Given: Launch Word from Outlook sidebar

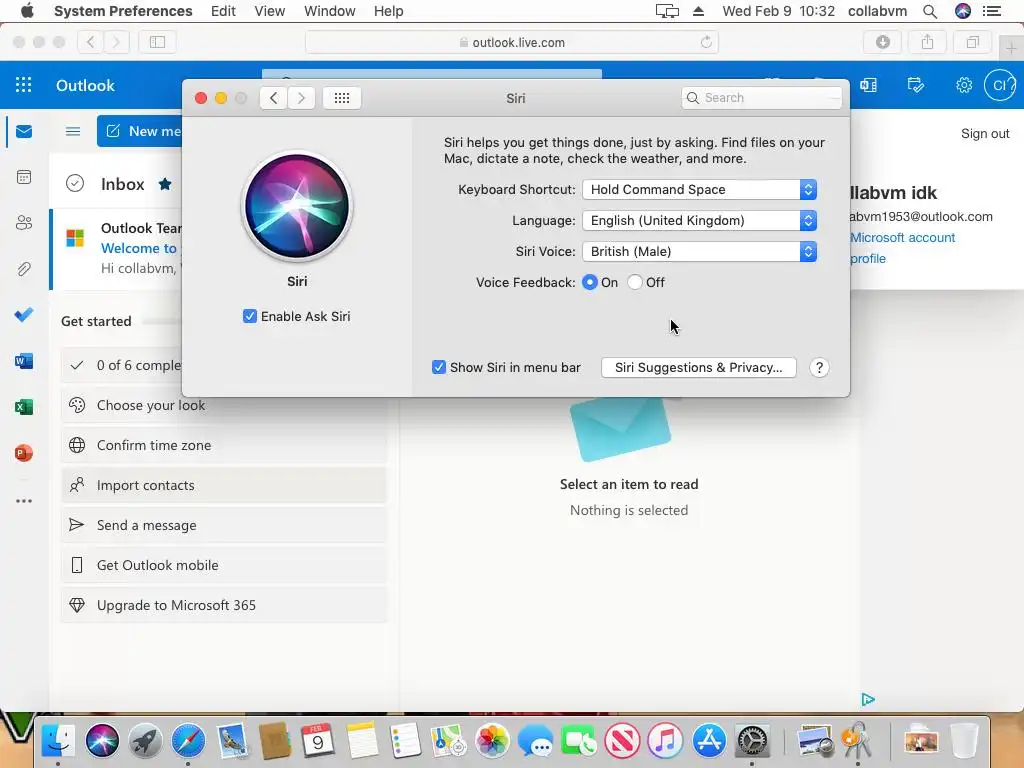Looking at the screenshot, I should [x=24, y=360].
